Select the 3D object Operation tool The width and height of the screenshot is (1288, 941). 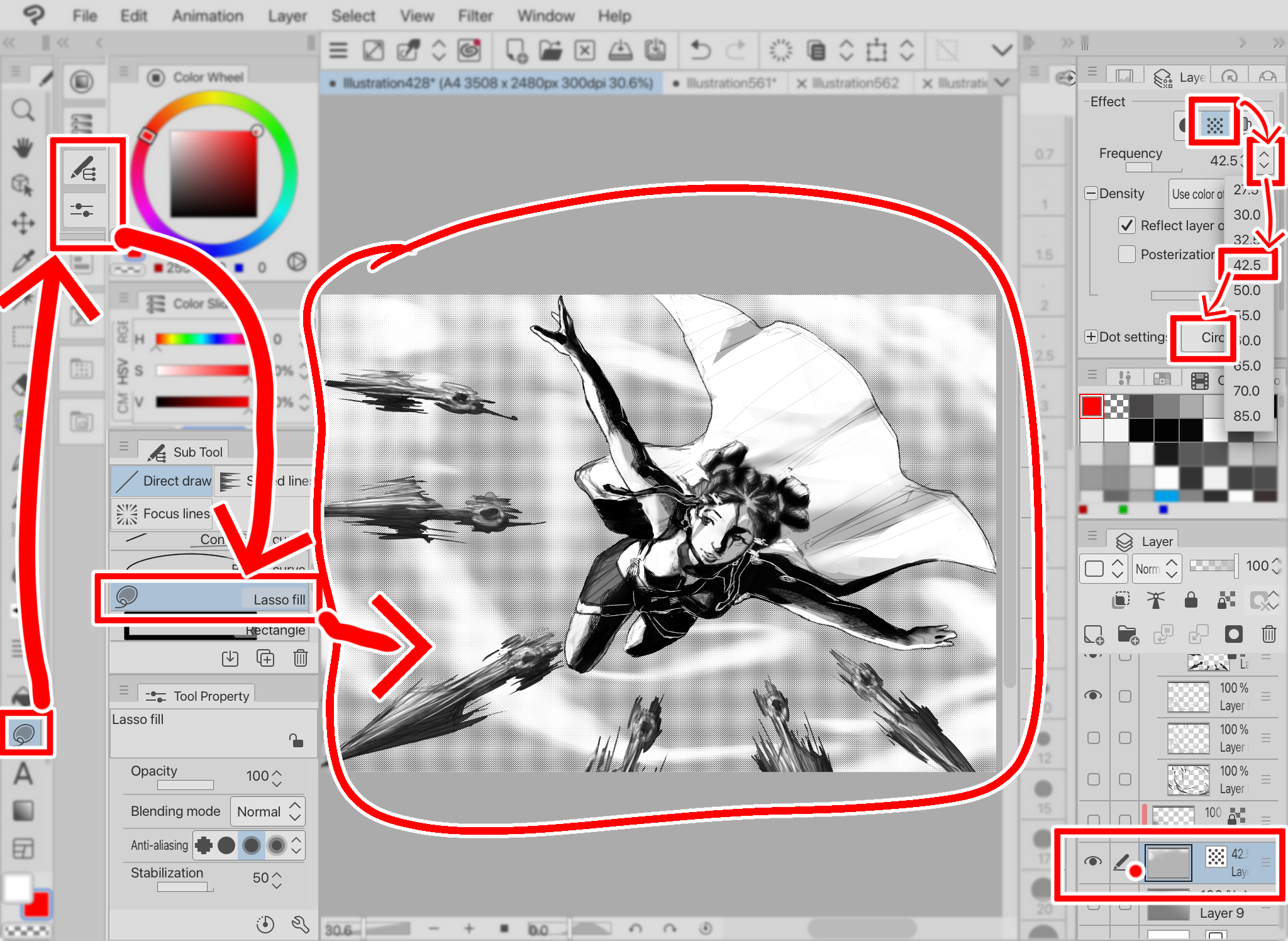pos(23,185)
